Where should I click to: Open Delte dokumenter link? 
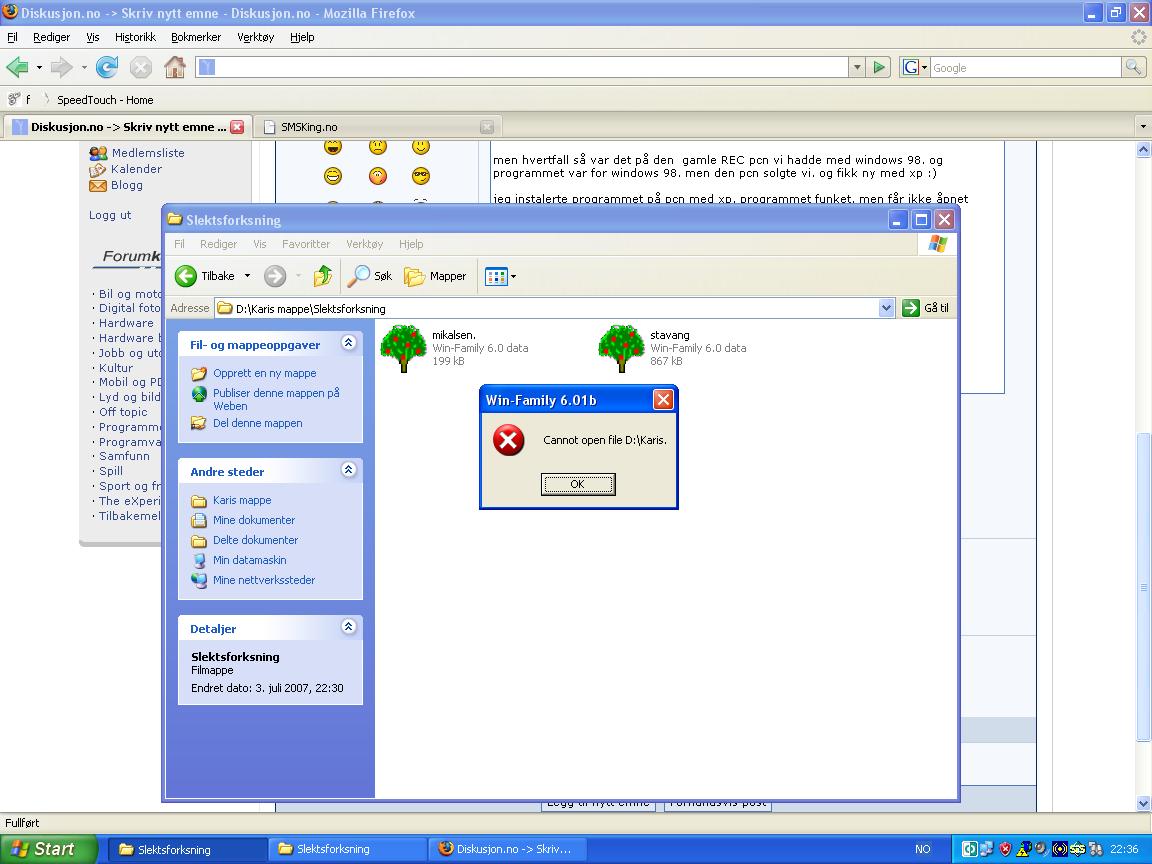[255, 540]
